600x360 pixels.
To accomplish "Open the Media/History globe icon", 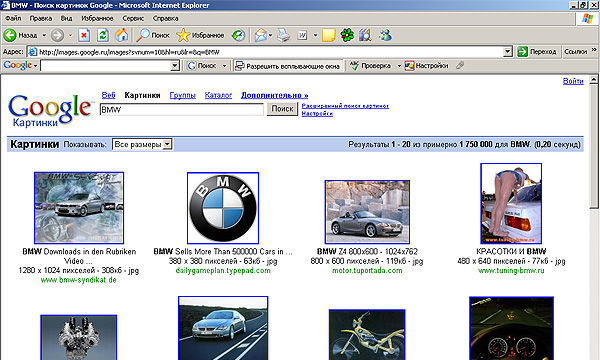I will tap(238, 36).
